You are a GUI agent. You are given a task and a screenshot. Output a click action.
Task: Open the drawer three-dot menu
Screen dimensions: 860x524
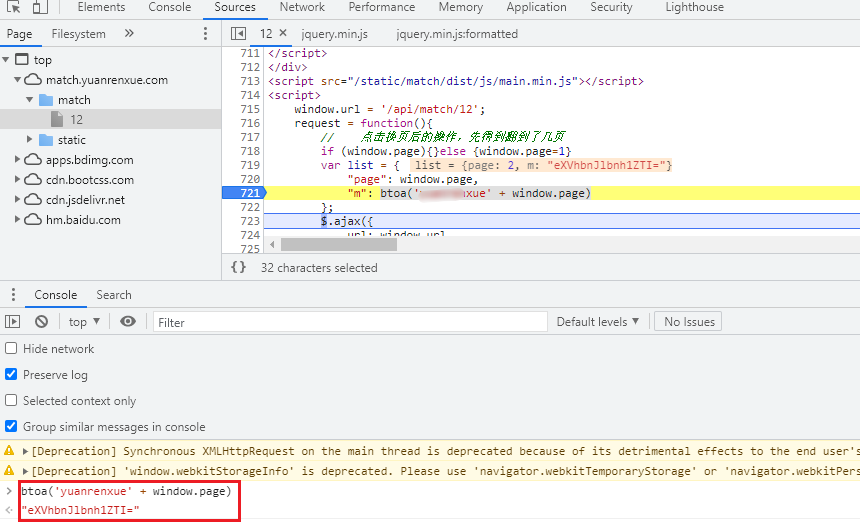pyautogui.click(x=13, y=295)
